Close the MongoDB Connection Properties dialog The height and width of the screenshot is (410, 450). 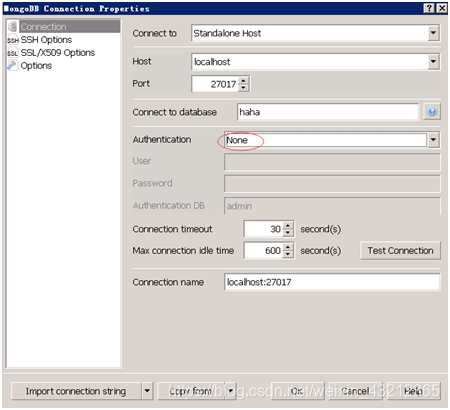coord(442,8)
